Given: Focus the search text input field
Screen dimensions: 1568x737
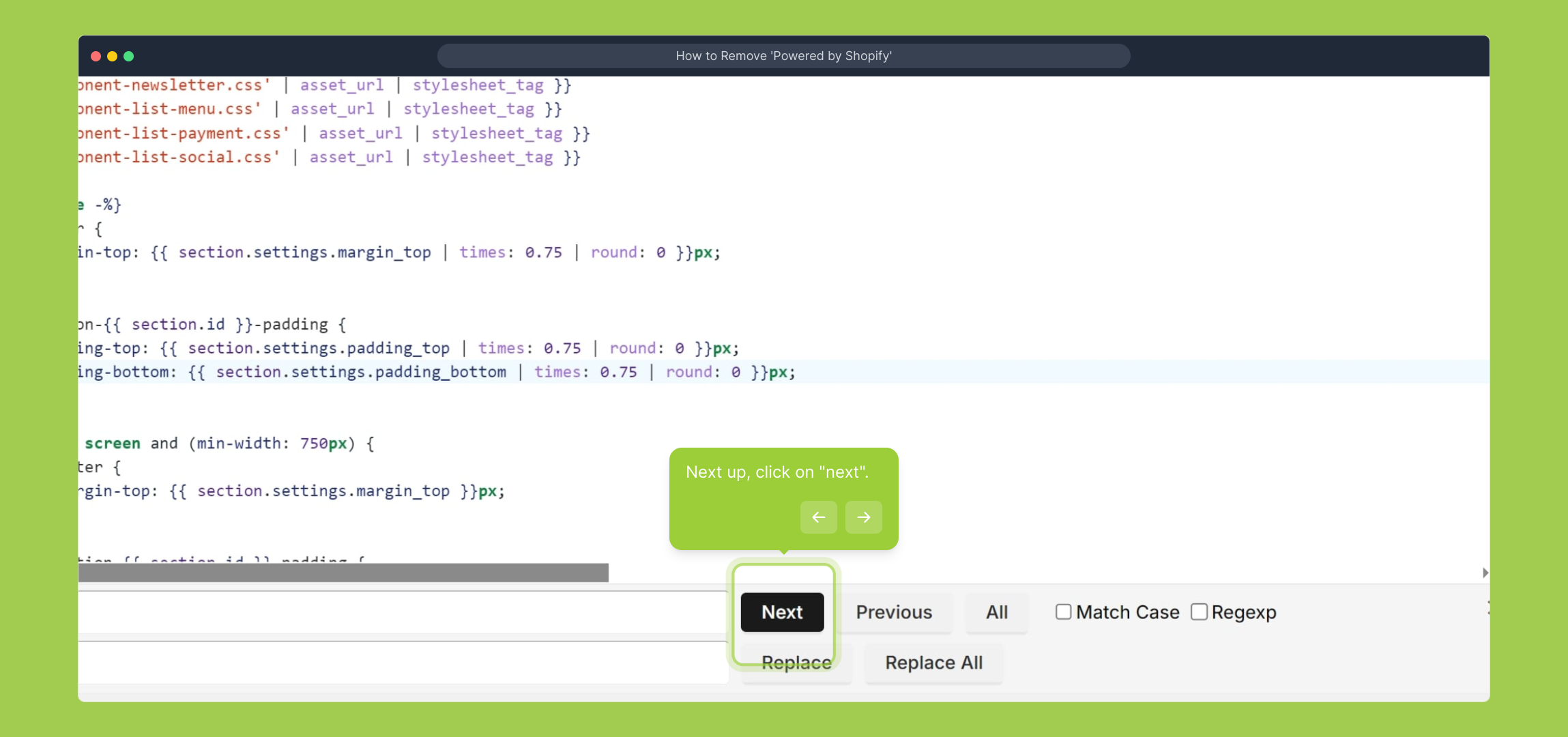Looking at the screenshot, I should click(x=403, y=612).
